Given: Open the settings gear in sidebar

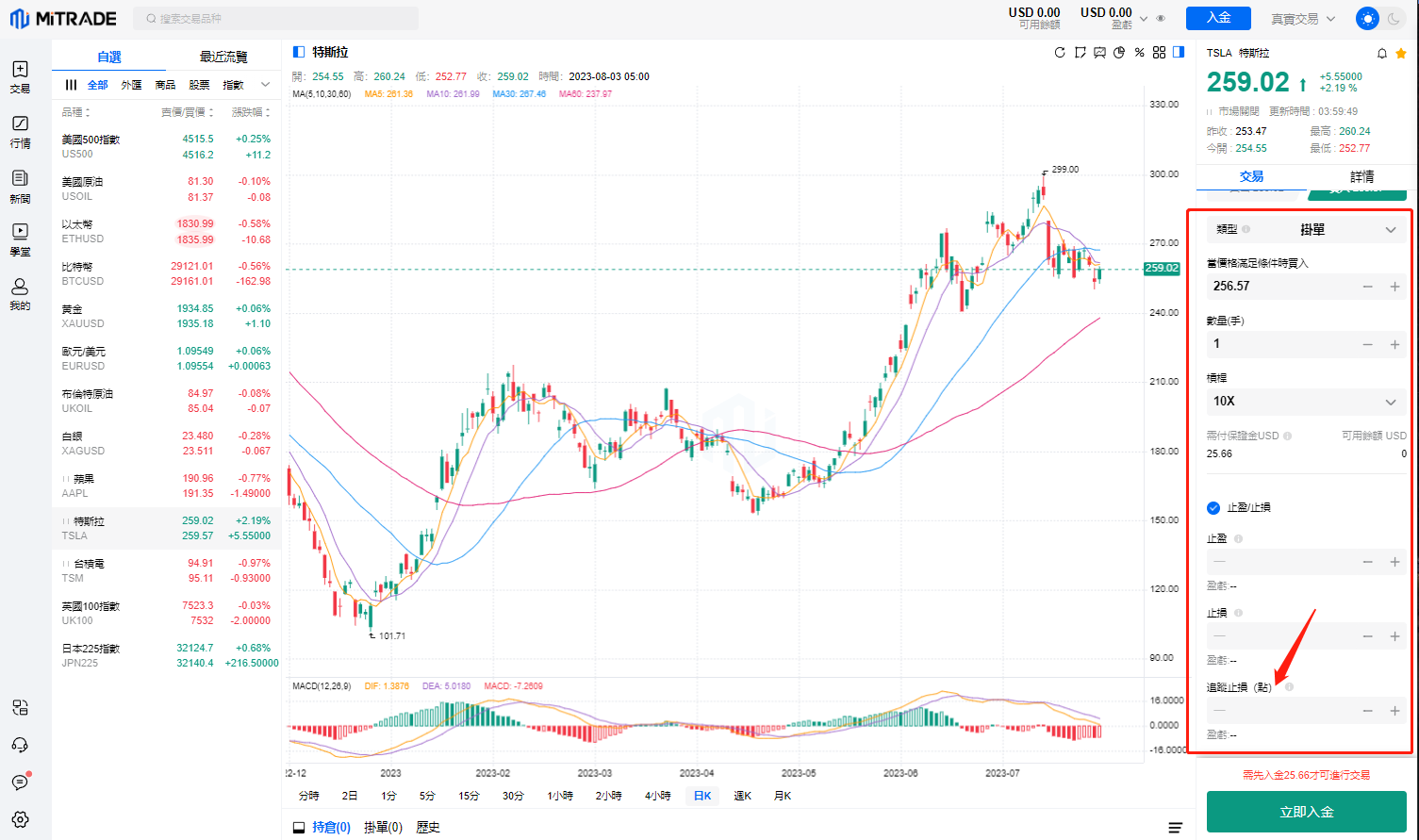Looking at the screenshot, I should click(x=20, y=819).
